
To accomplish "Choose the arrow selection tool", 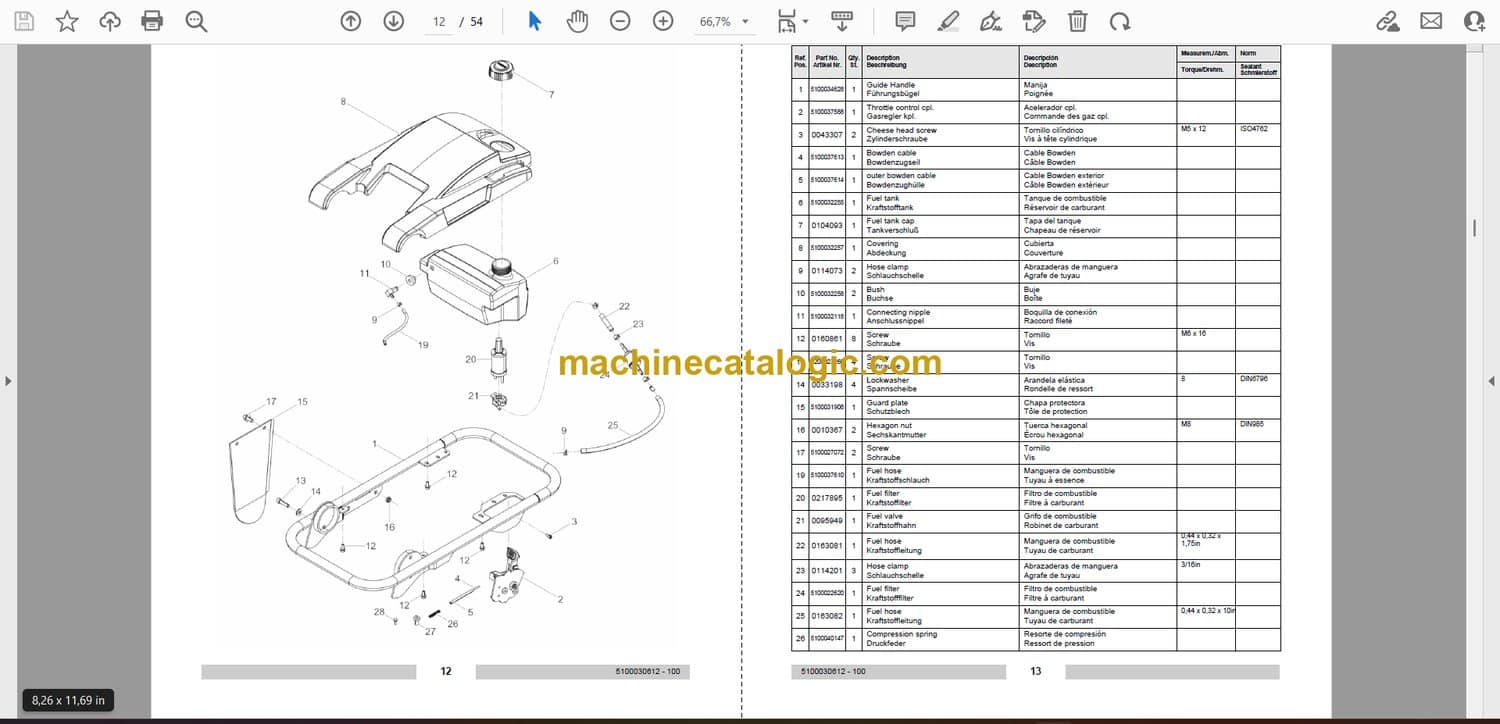I will (534, 21).
